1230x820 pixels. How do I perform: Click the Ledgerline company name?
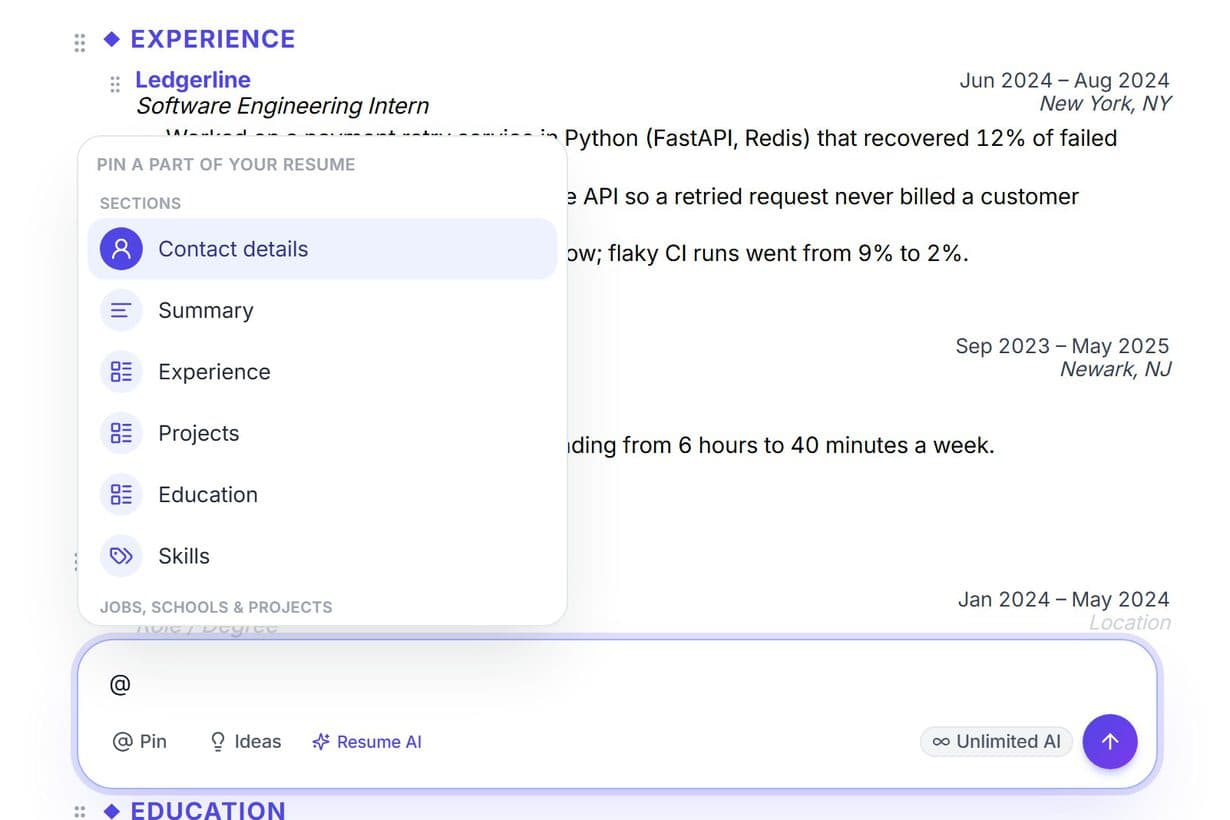point(193,80)
